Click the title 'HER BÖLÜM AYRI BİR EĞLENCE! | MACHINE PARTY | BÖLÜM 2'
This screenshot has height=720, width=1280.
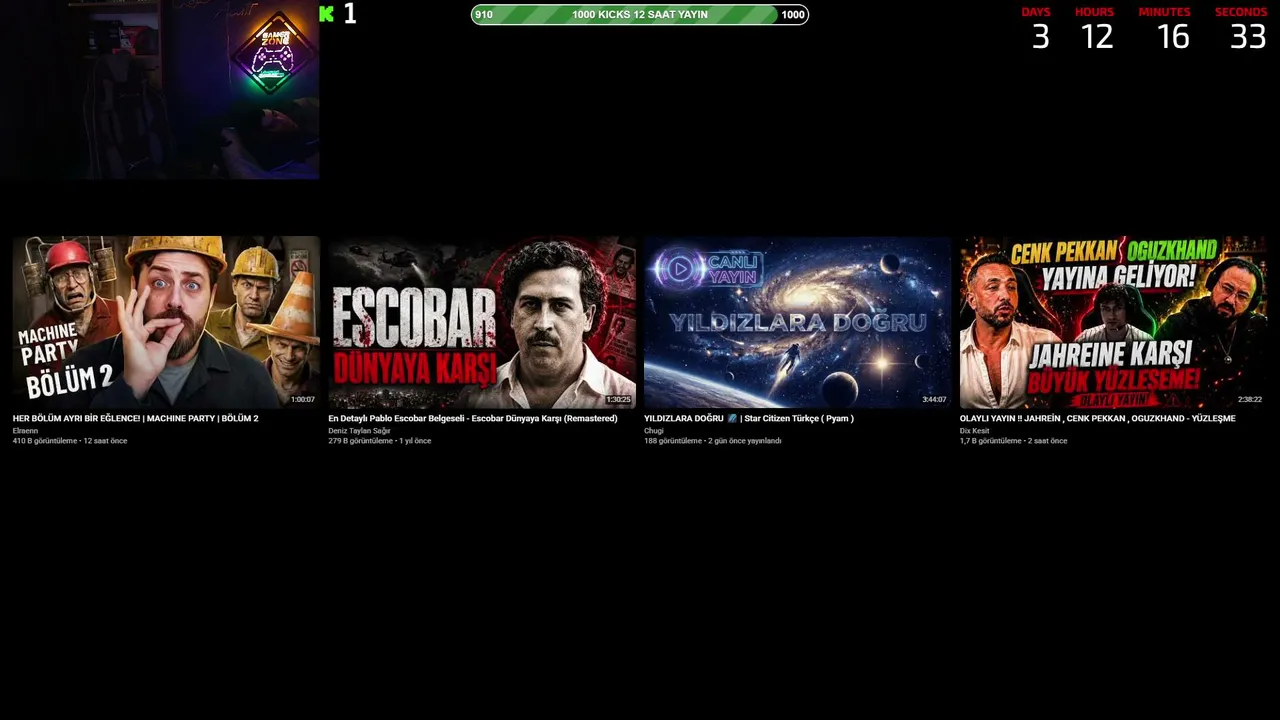pyautogui.click(x=136, y=419)
